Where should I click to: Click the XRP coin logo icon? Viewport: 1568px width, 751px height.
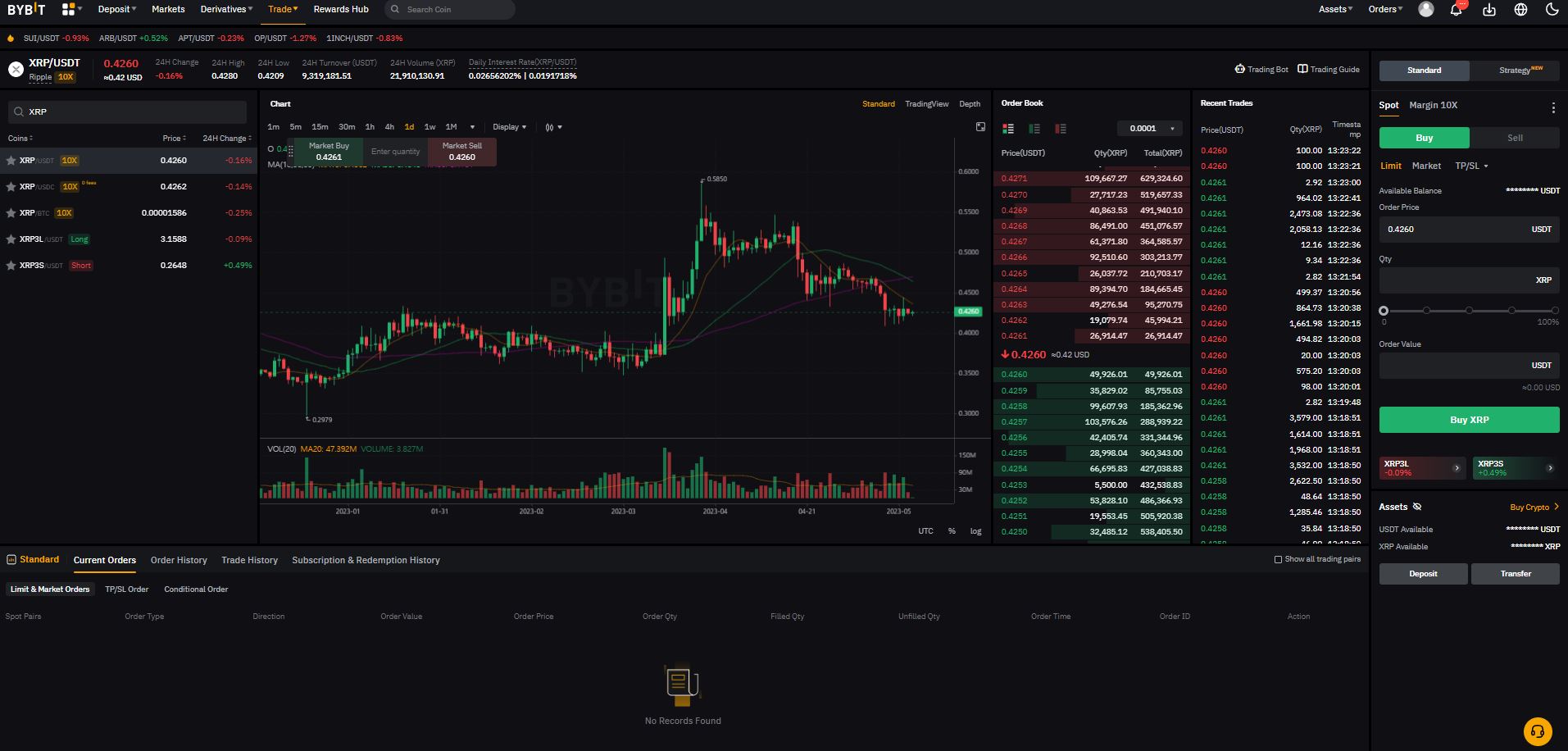coord(16,70)
